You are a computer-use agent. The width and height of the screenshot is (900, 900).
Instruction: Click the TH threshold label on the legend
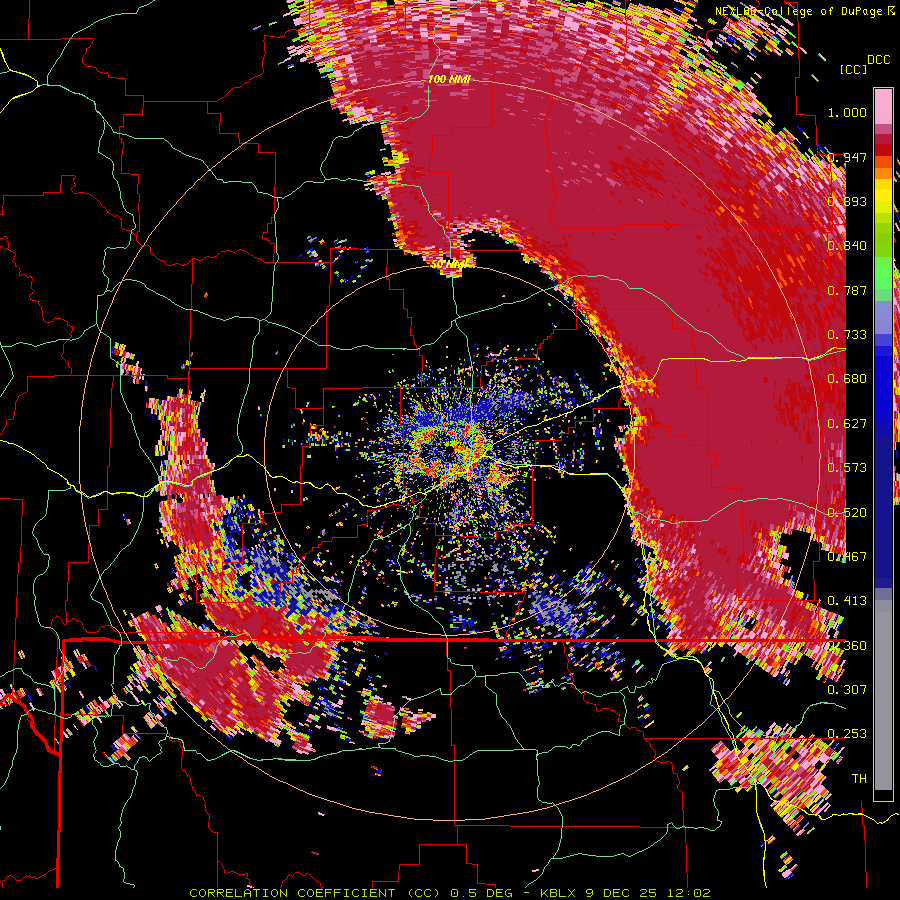[859, 779]
